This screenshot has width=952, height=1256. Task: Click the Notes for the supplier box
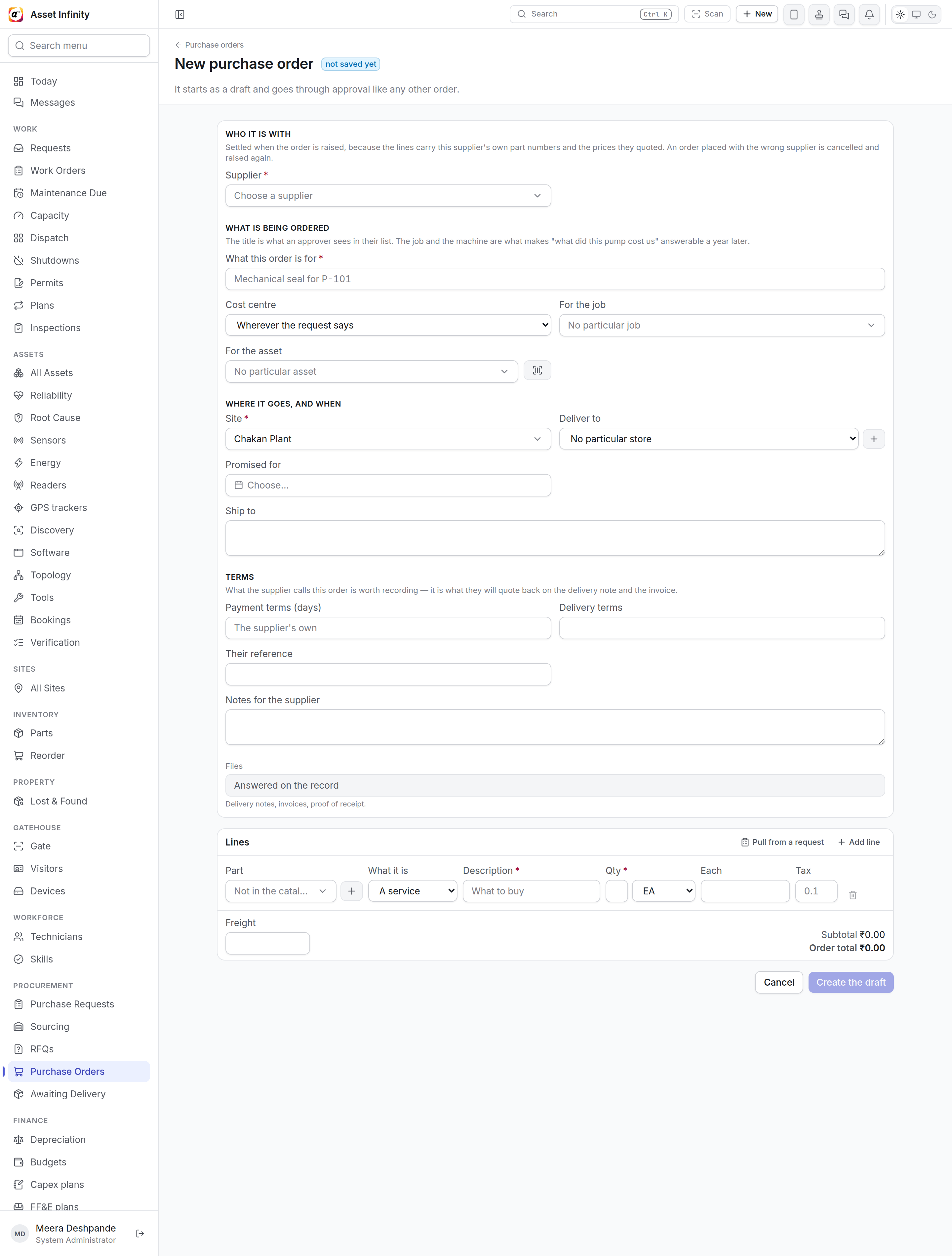(x=555, y=727)
